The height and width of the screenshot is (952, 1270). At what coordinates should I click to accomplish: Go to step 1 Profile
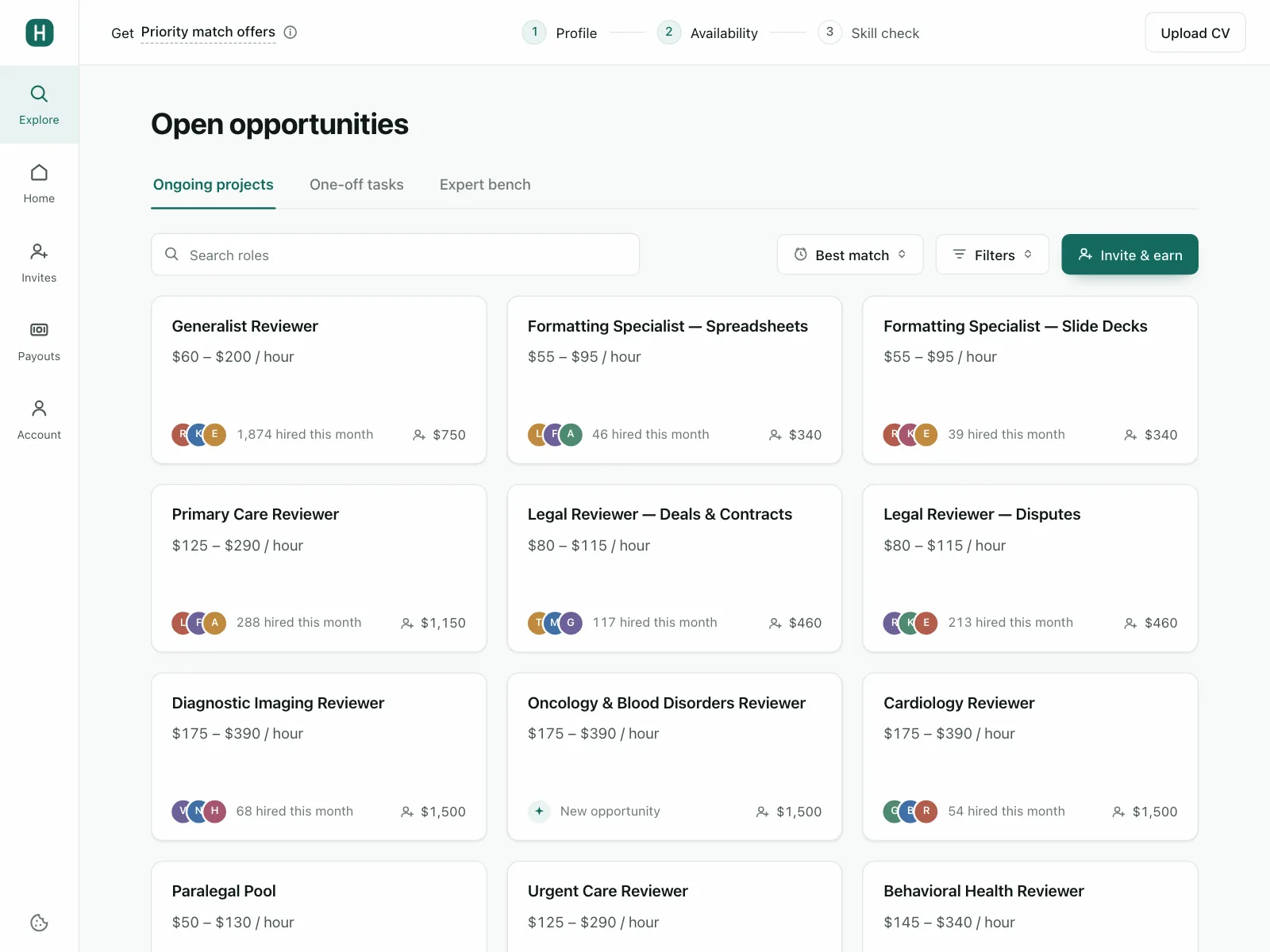pos(560,33)
